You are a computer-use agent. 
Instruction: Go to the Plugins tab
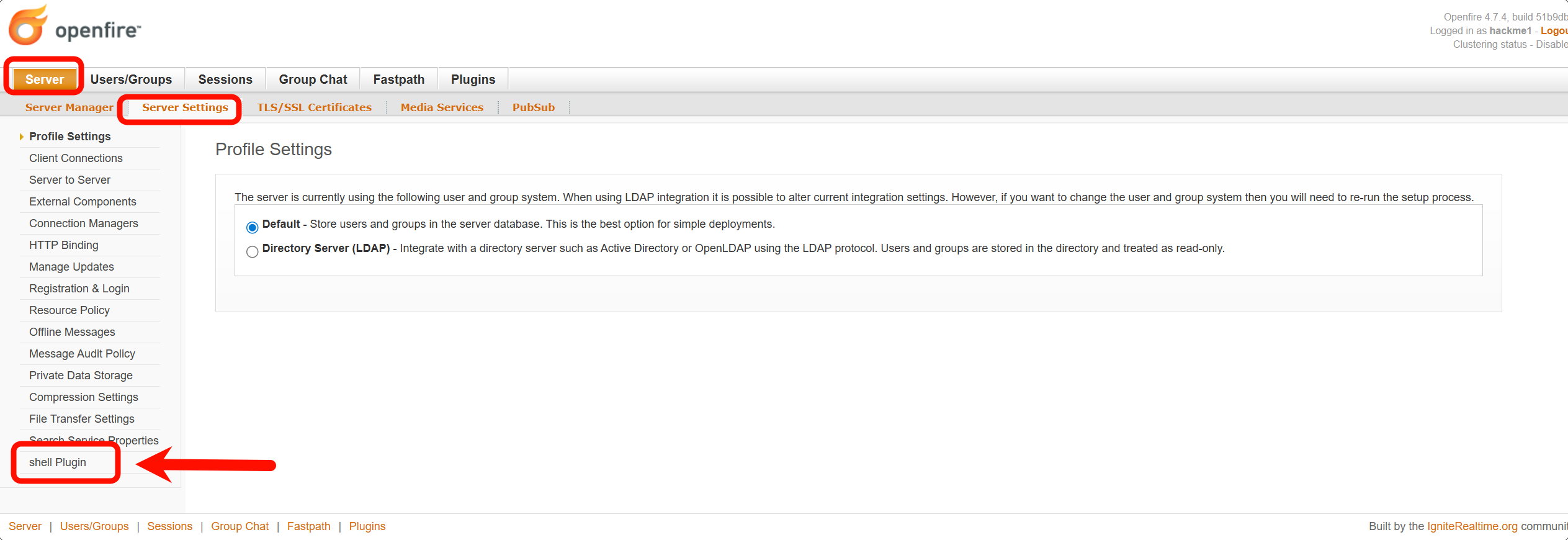click(473, 79)
